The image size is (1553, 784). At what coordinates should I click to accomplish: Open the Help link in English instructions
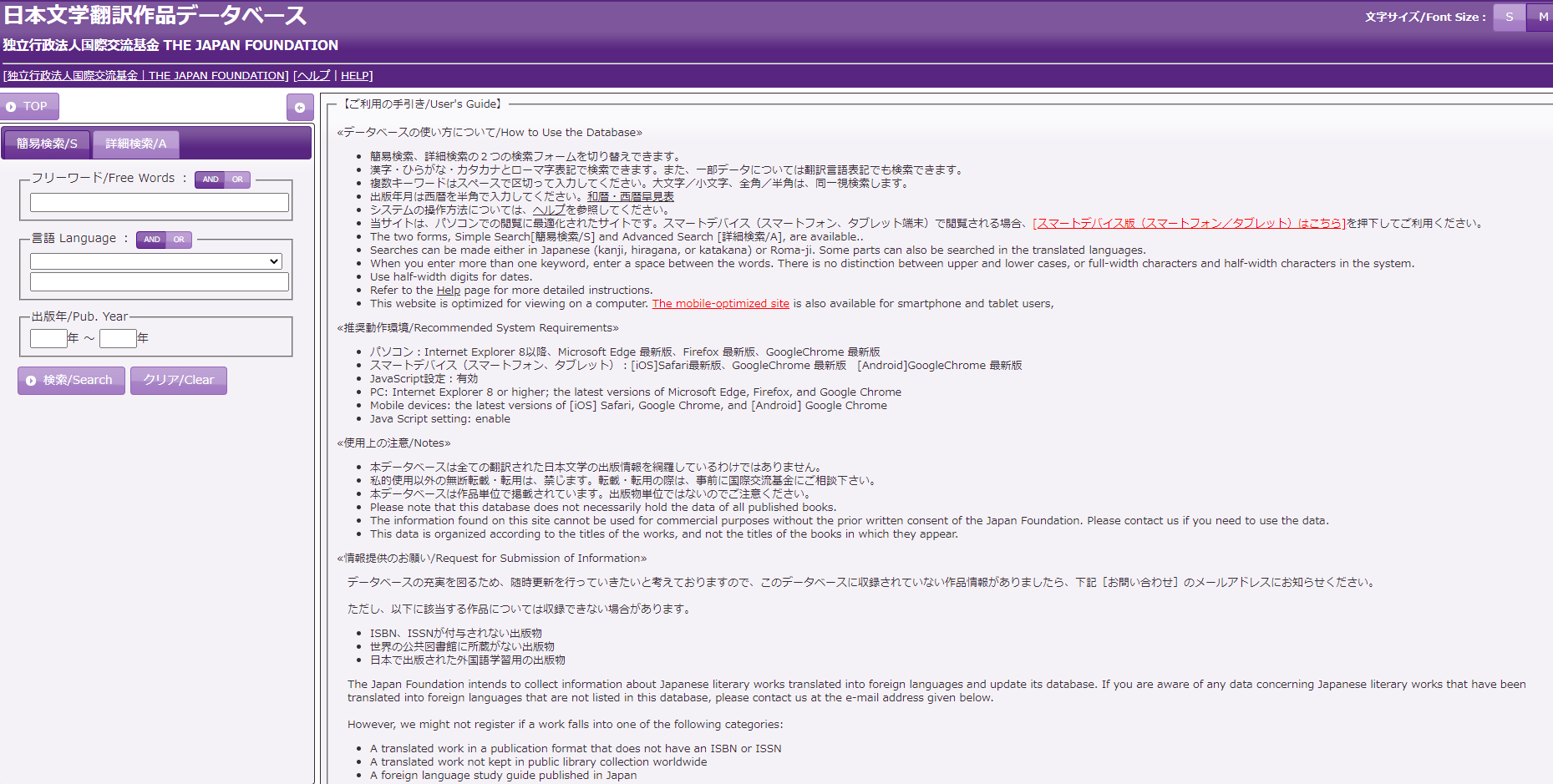point(449,291)
